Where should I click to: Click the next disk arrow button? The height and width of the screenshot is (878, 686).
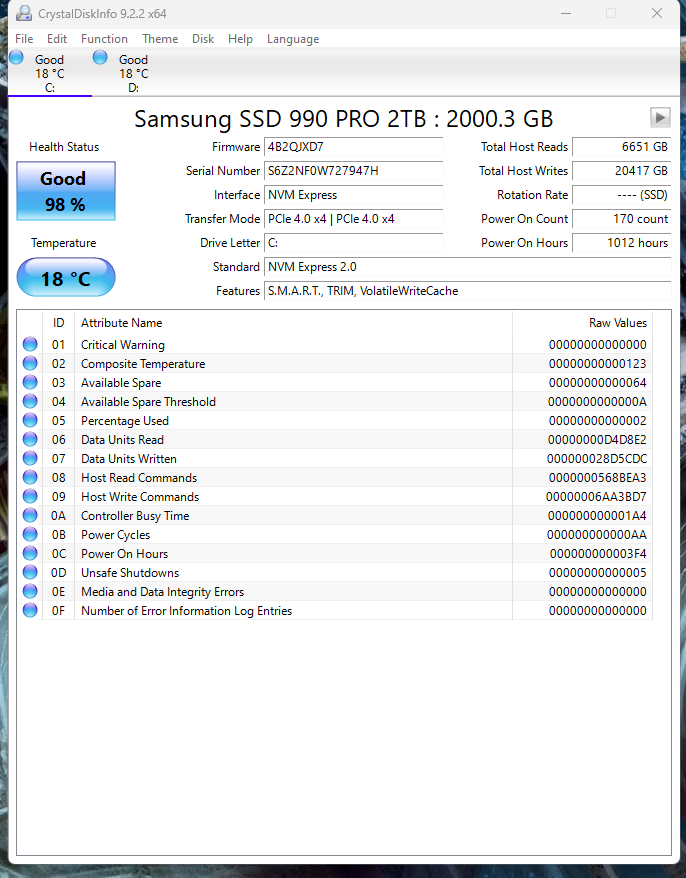click(659, 118)
